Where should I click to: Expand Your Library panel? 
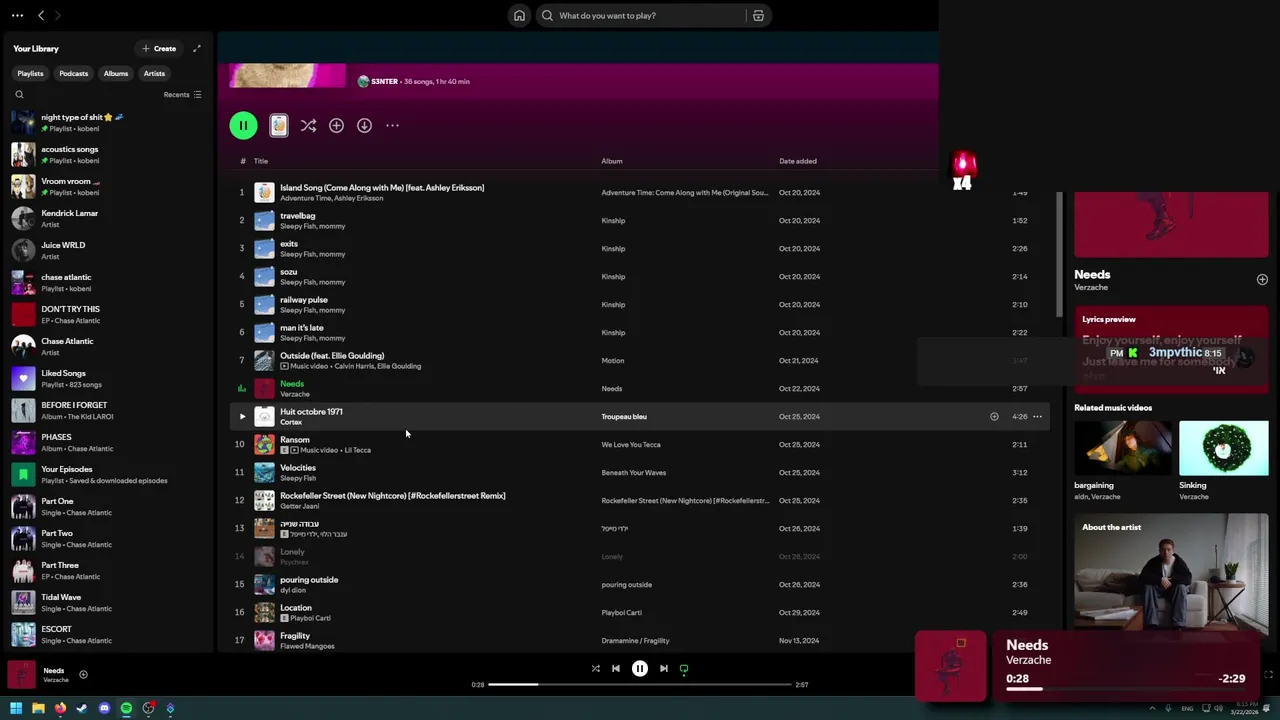pos(197,49)
